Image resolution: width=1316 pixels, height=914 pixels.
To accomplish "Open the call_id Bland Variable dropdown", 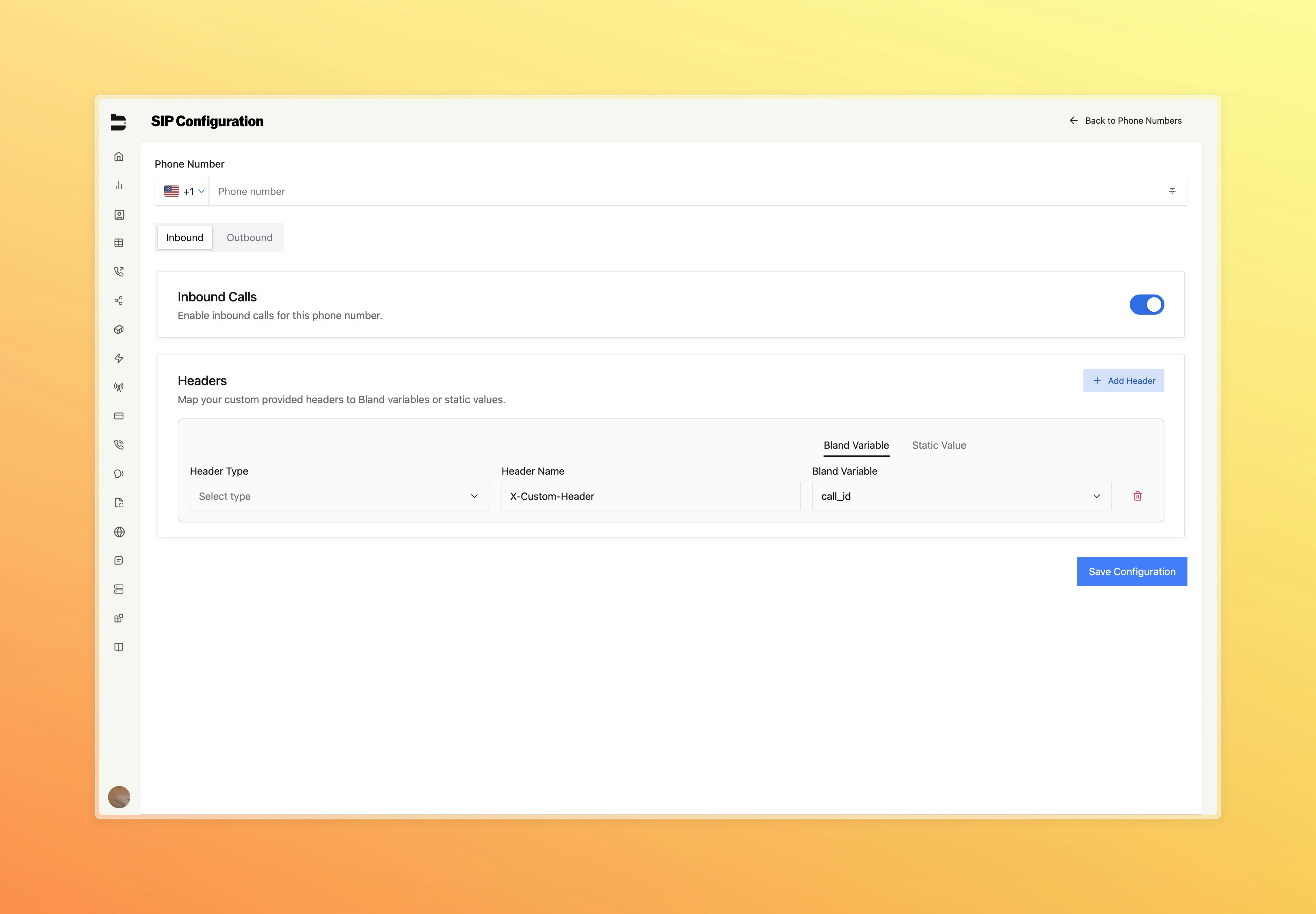I will pyautogui.click(x=961, y=496).
